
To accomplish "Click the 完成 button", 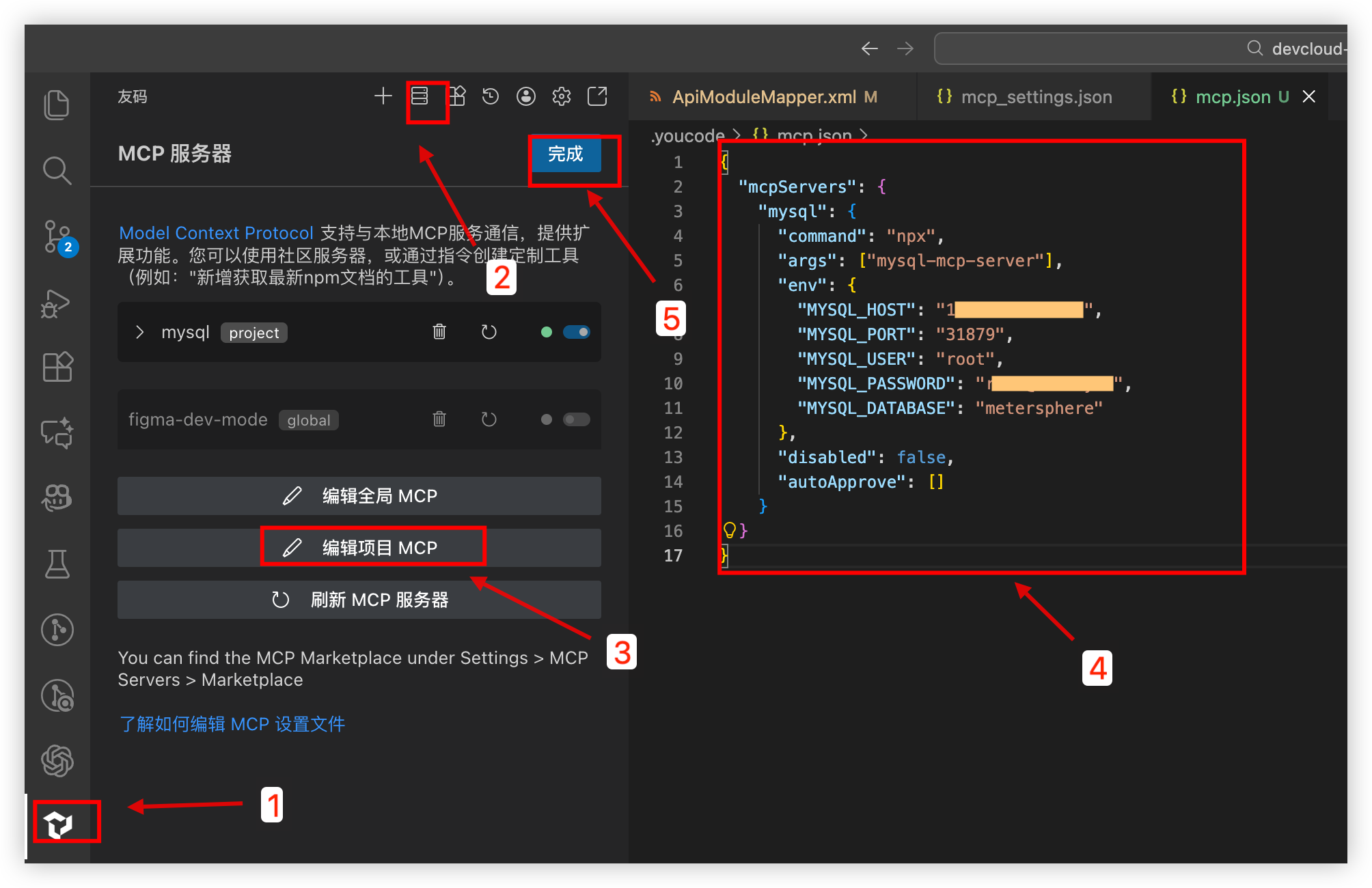I will click(566, 154).
